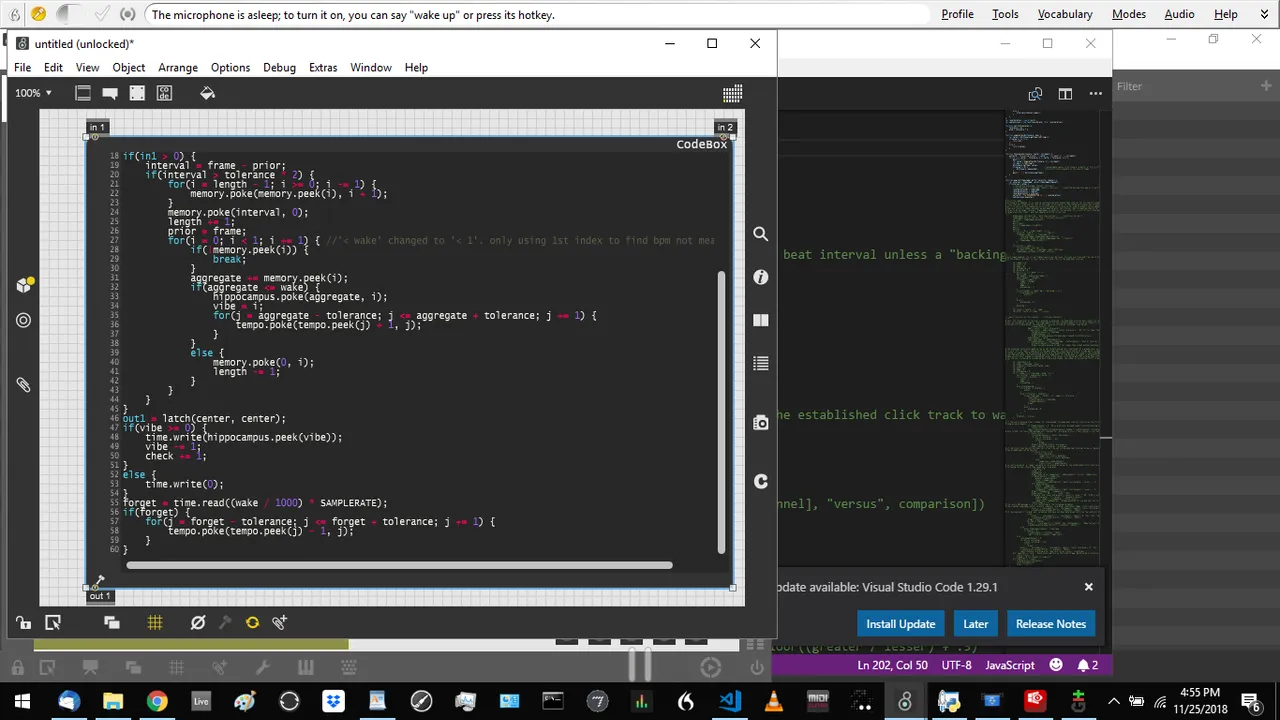Click the 'out 1' outlet object
The width and height of the screenshot is (1280, 720).
point(100,596)
